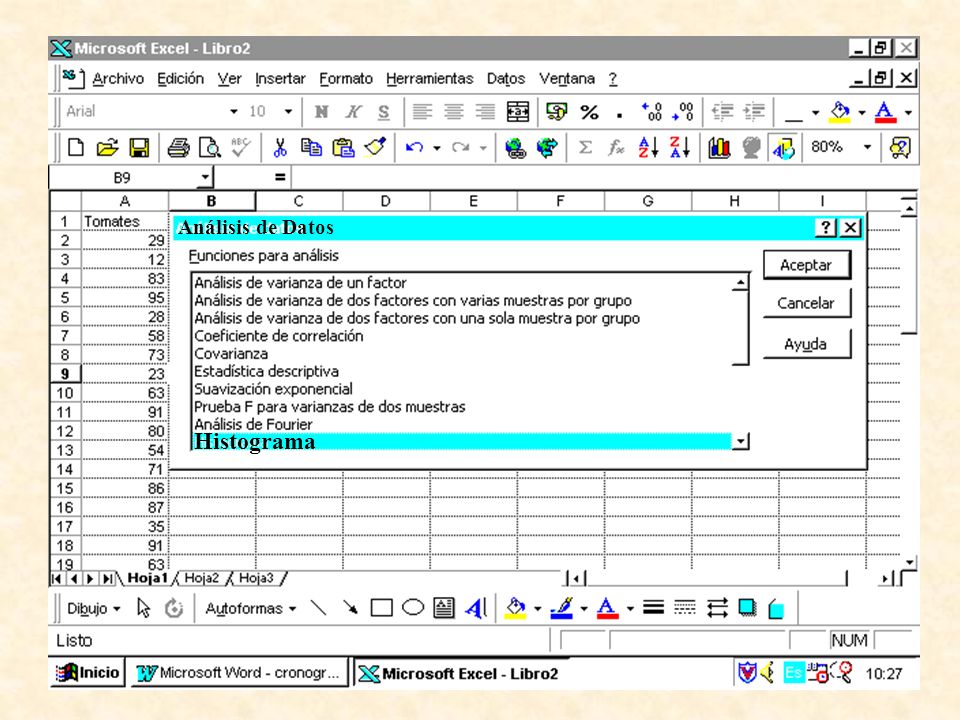The height and width of the screenshot is (720, 960).
Task: Toggle bold with the N button
Action: click(321, 111)
